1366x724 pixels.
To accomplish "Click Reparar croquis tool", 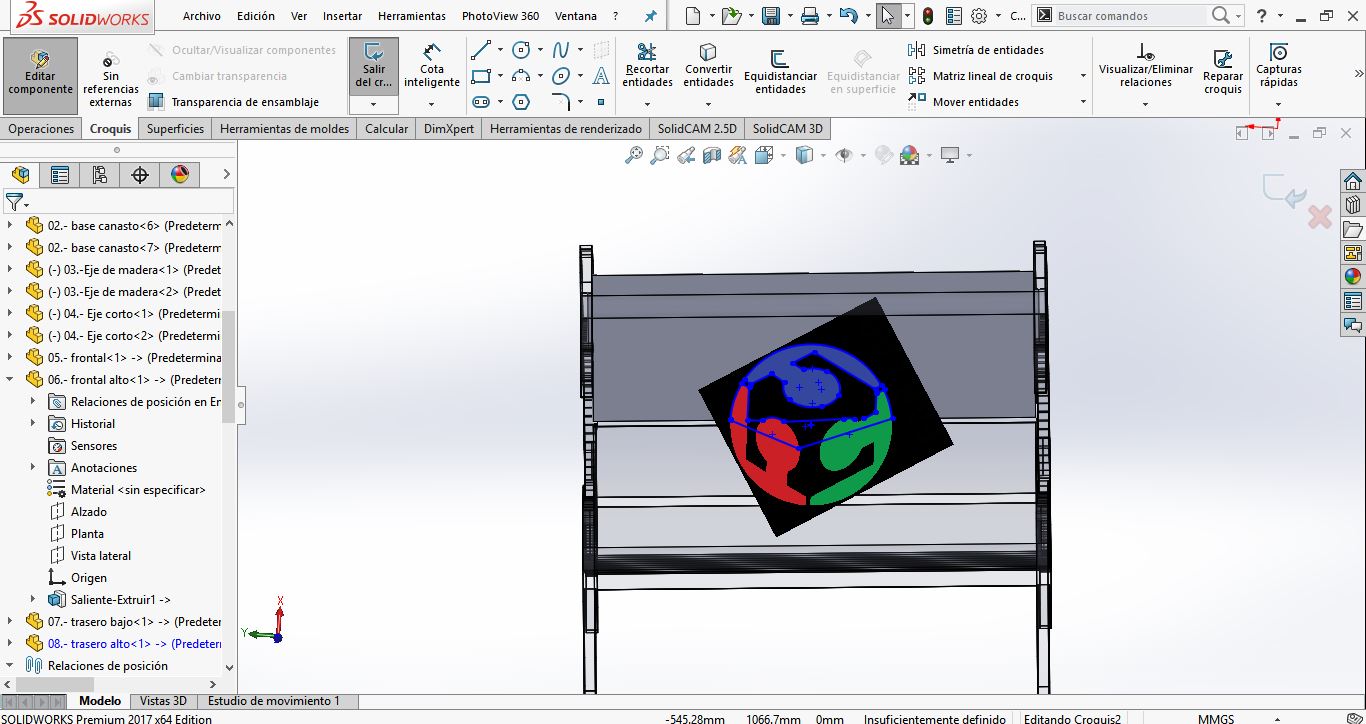I will 1223,72.
